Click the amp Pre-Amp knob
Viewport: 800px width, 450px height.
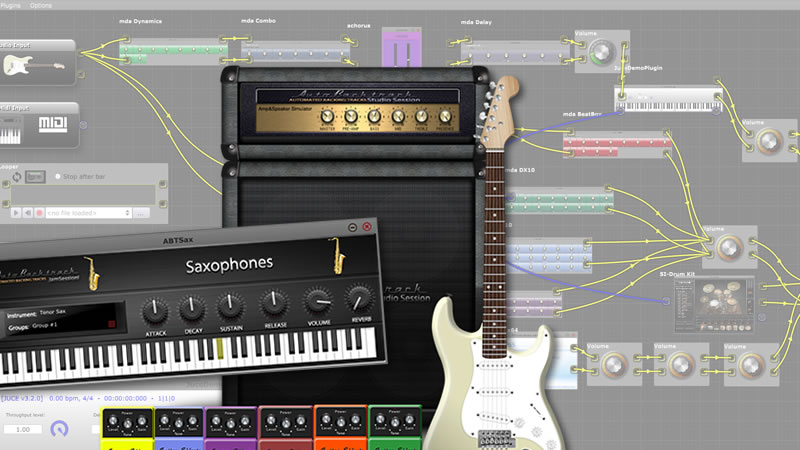pyautogui.click(x=351, y=117)
